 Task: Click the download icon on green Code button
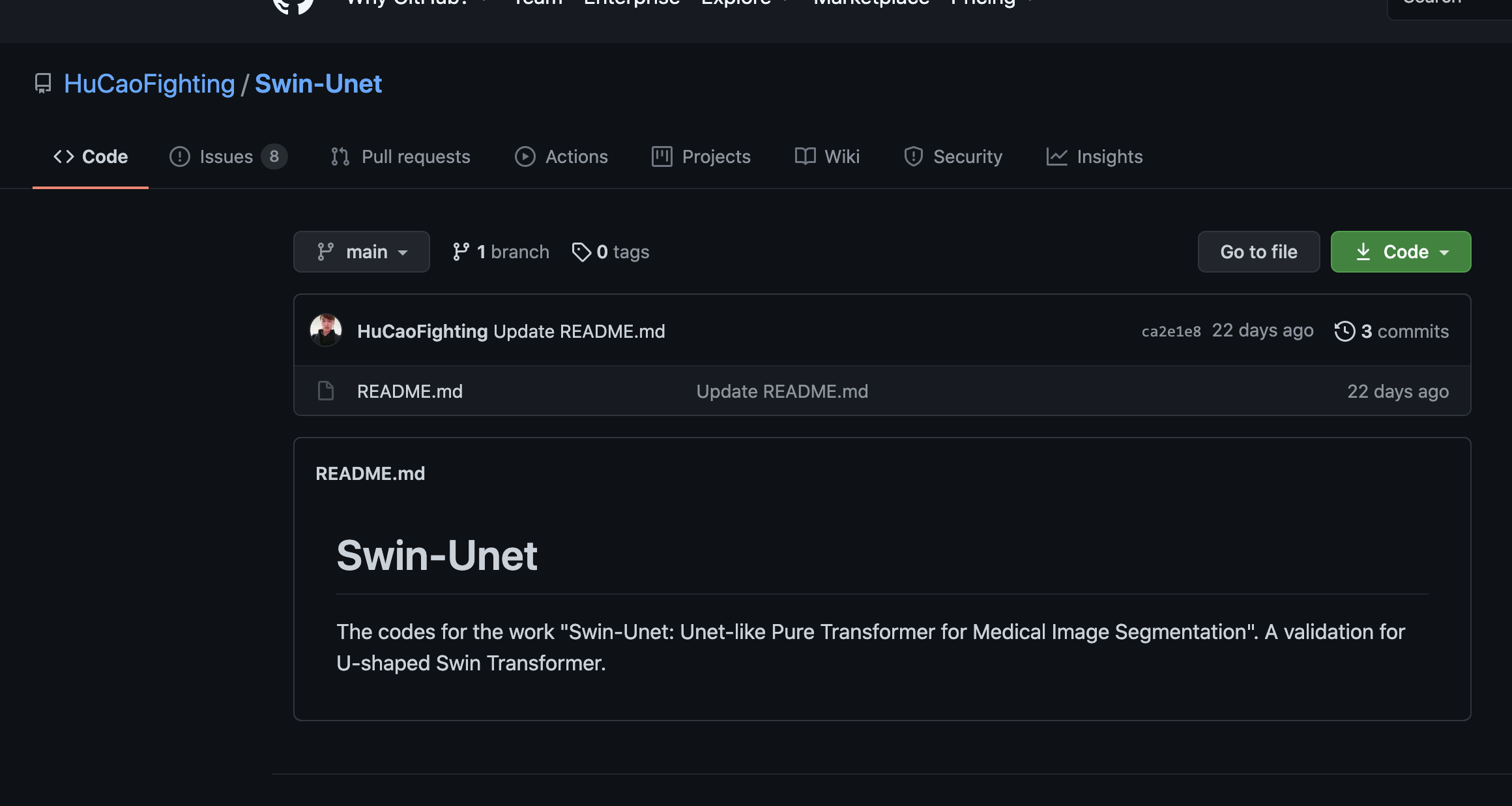pyautogui.click(x=1363, y=252)
